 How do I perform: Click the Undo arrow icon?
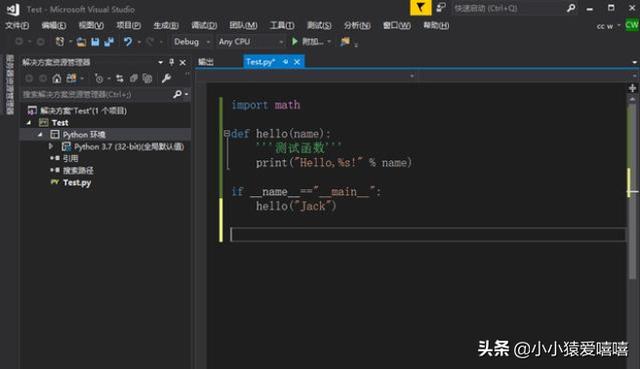tap(128, 42)
